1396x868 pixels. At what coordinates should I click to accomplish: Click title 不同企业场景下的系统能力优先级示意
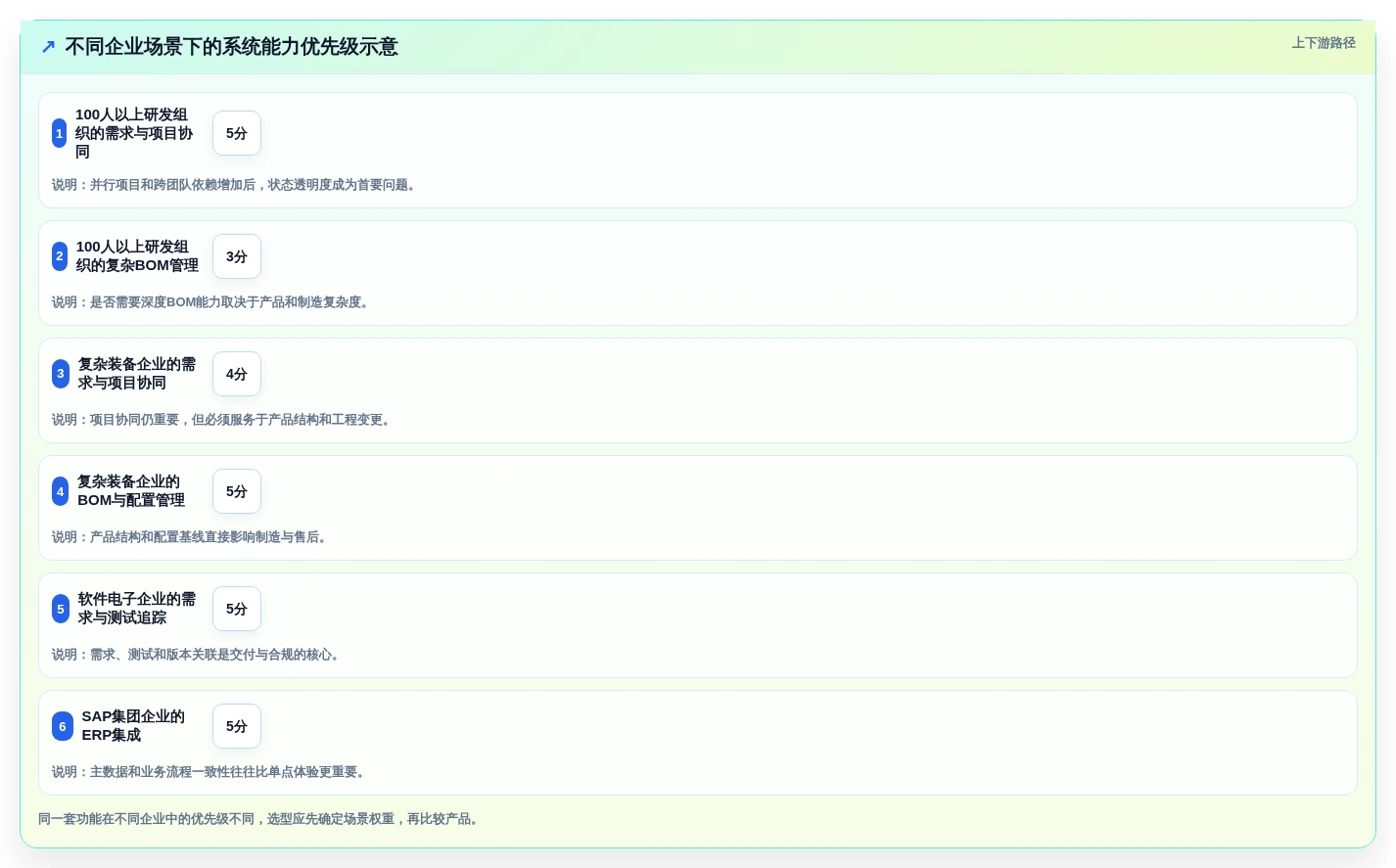231,47
